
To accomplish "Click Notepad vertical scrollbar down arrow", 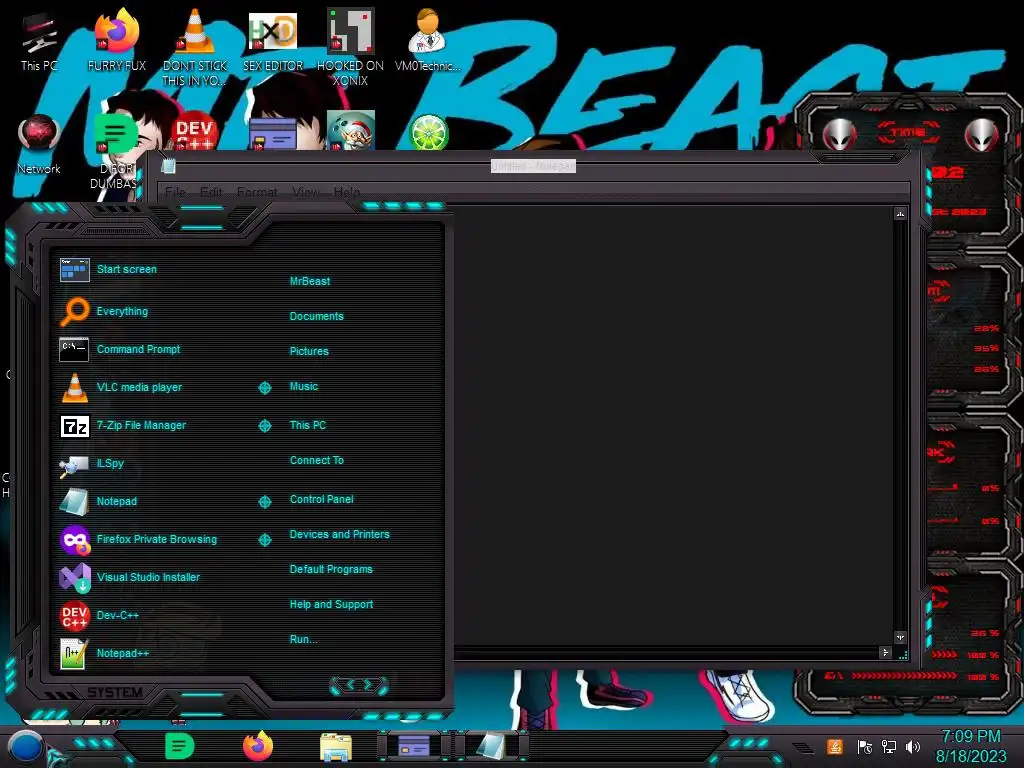I will coord(901,637).
